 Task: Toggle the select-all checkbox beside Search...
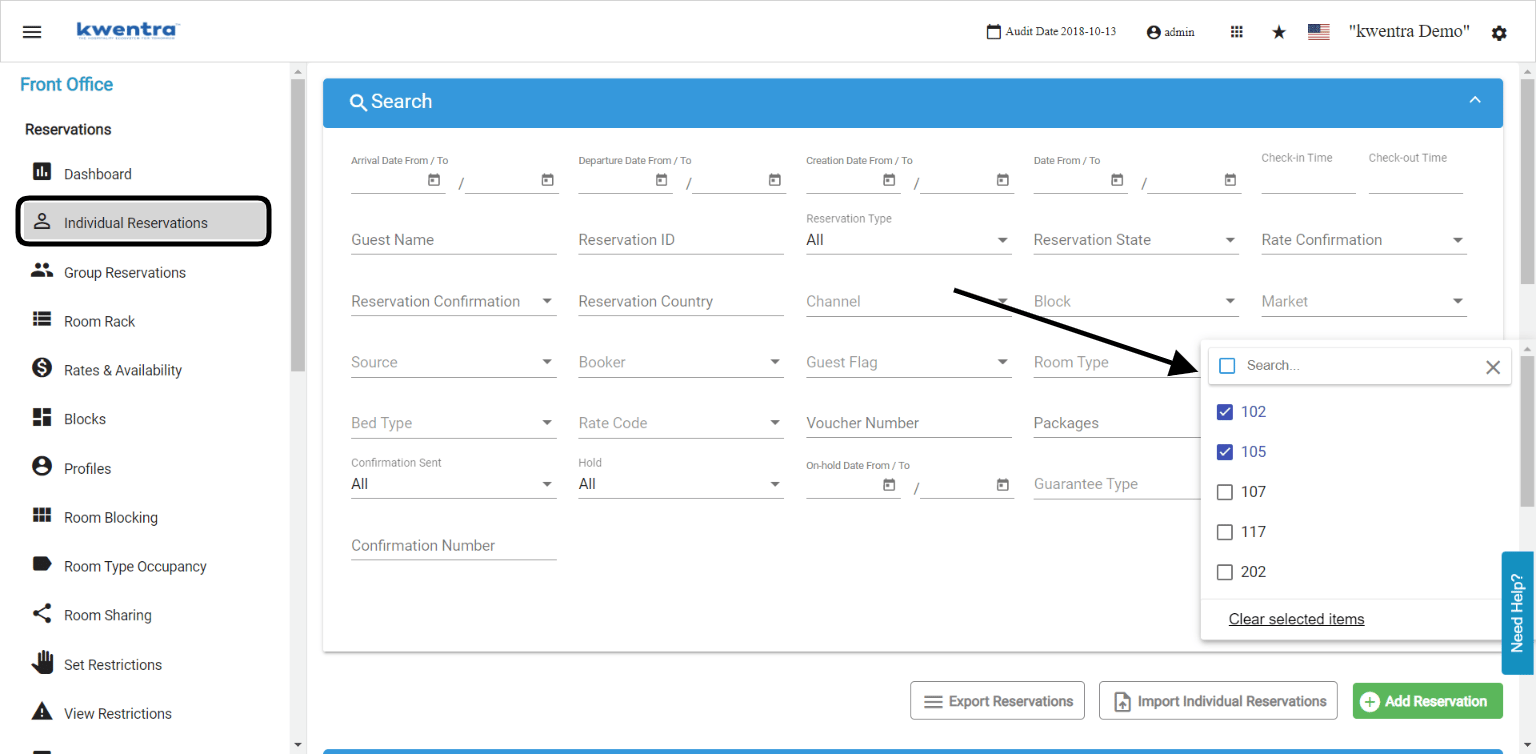click(1227, 366)
